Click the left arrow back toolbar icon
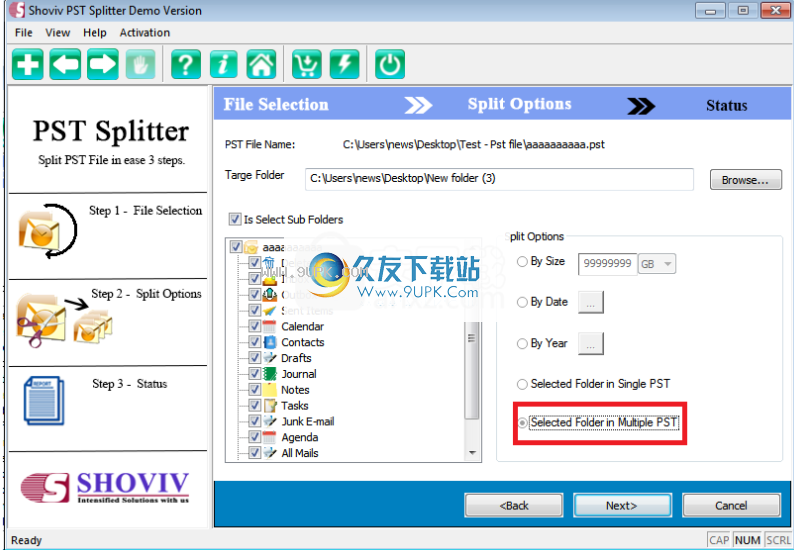This screenshot has height=550, width=794. pyautogui.click(x=65, y=64)
